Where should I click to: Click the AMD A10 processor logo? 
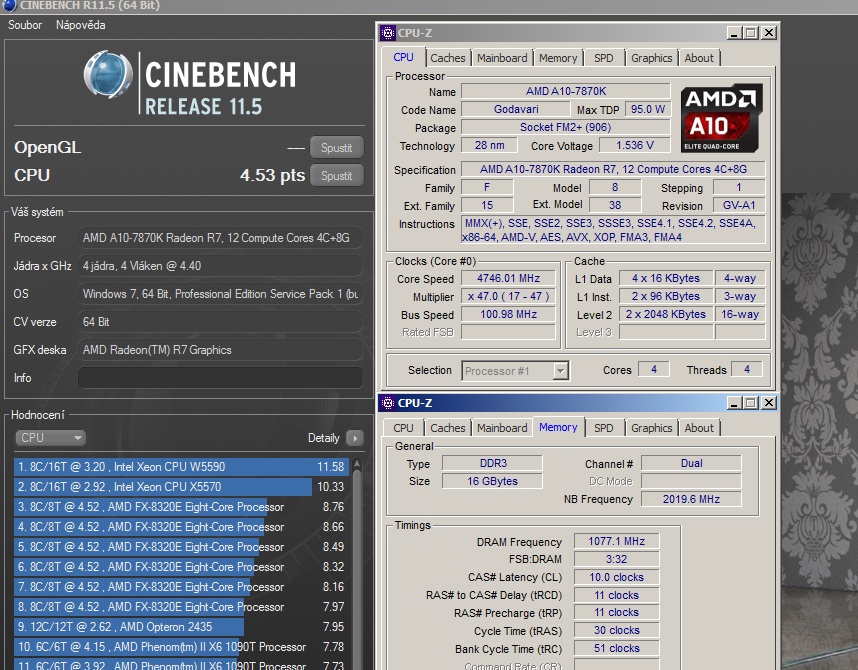(x=722, y=118)
